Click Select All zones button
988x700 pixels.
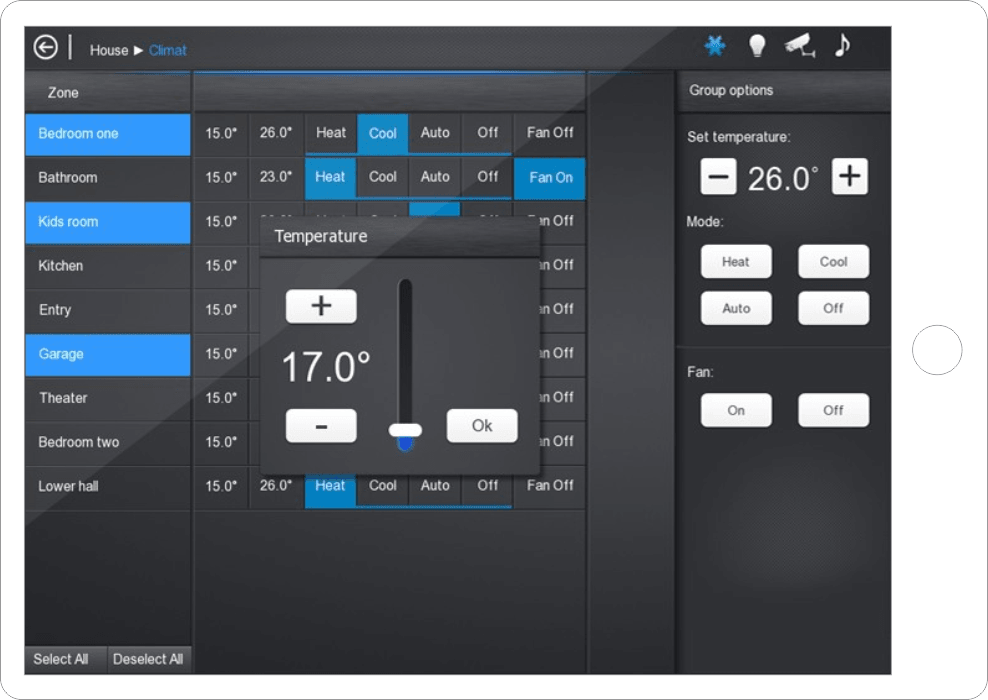pos(61,659)
